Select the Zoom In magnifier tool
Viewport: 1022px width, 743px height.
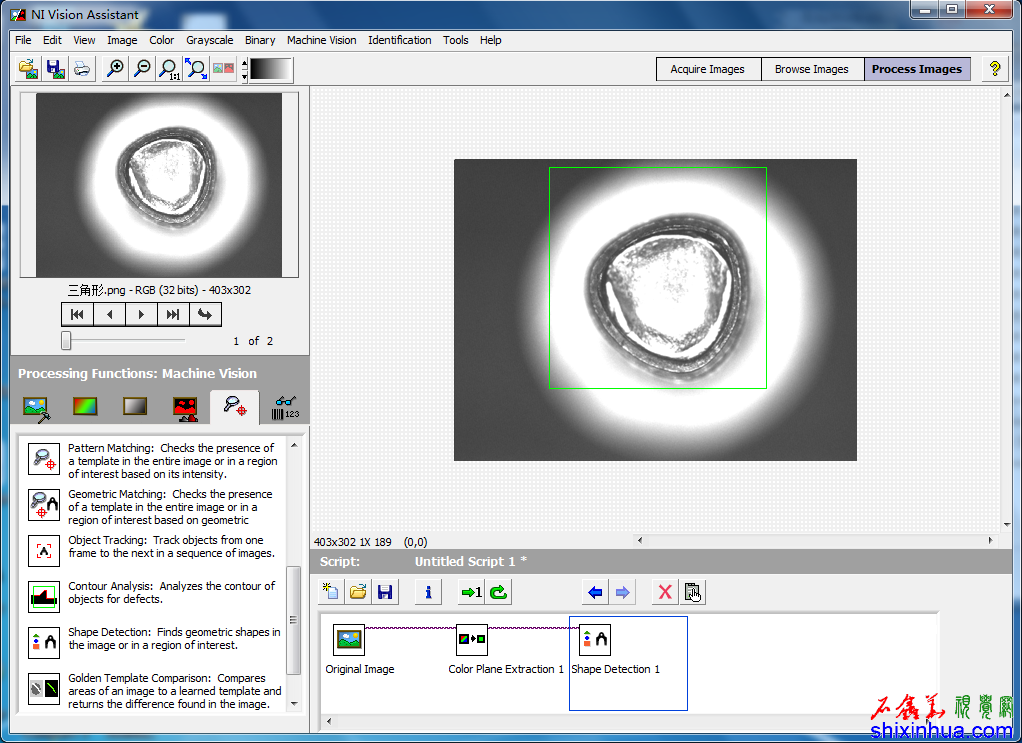pyautogui.click(x=115, y=68)
